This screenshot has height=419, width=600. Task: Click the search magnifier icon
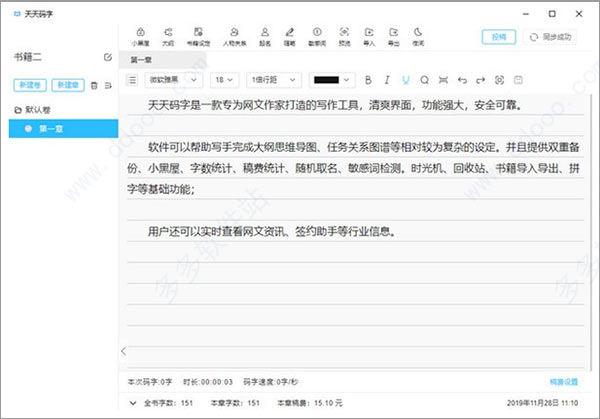pos(424,80)
